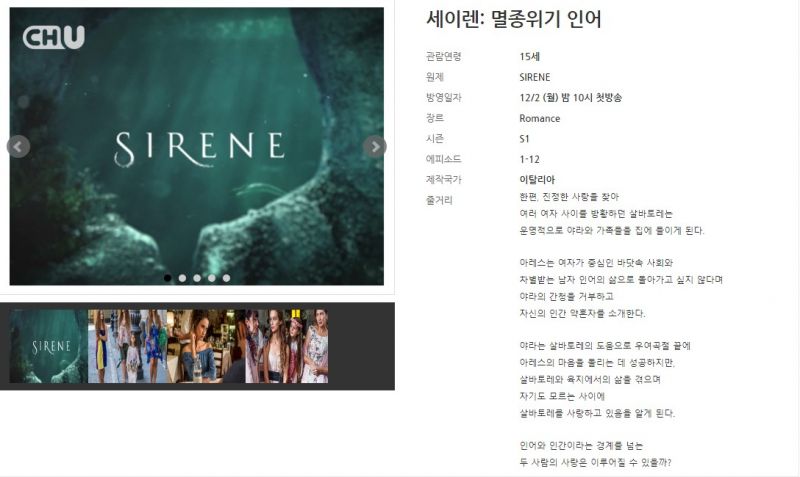Open the thumbnail of four women in dresses
This screenshot has width=800, height=477.
pos(287,346)
